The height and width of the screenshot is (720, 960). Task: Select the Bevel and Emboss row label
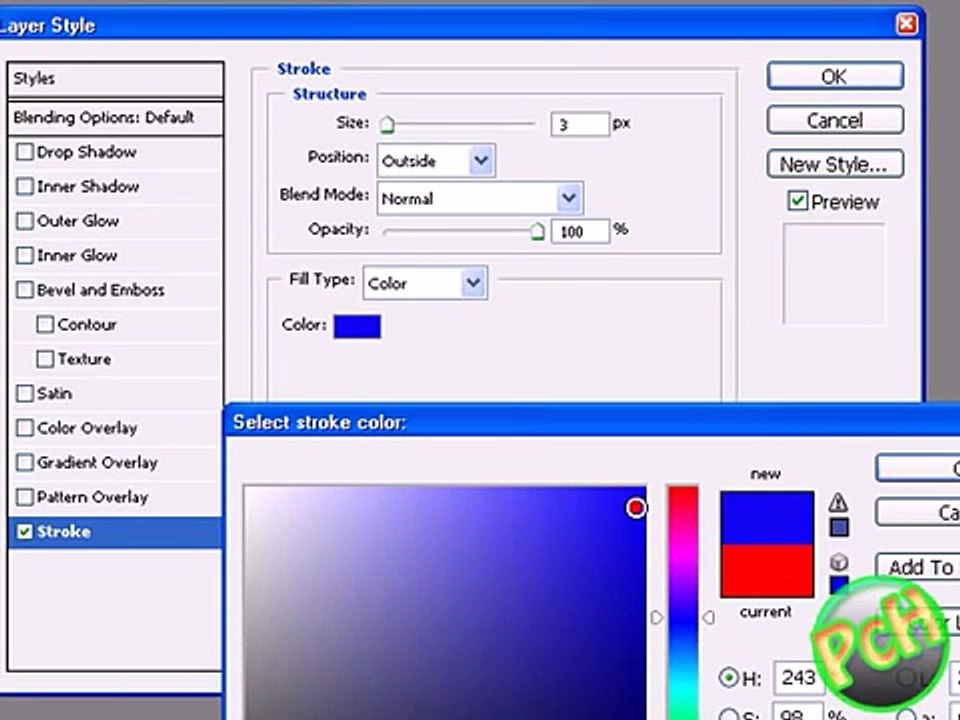100,290
